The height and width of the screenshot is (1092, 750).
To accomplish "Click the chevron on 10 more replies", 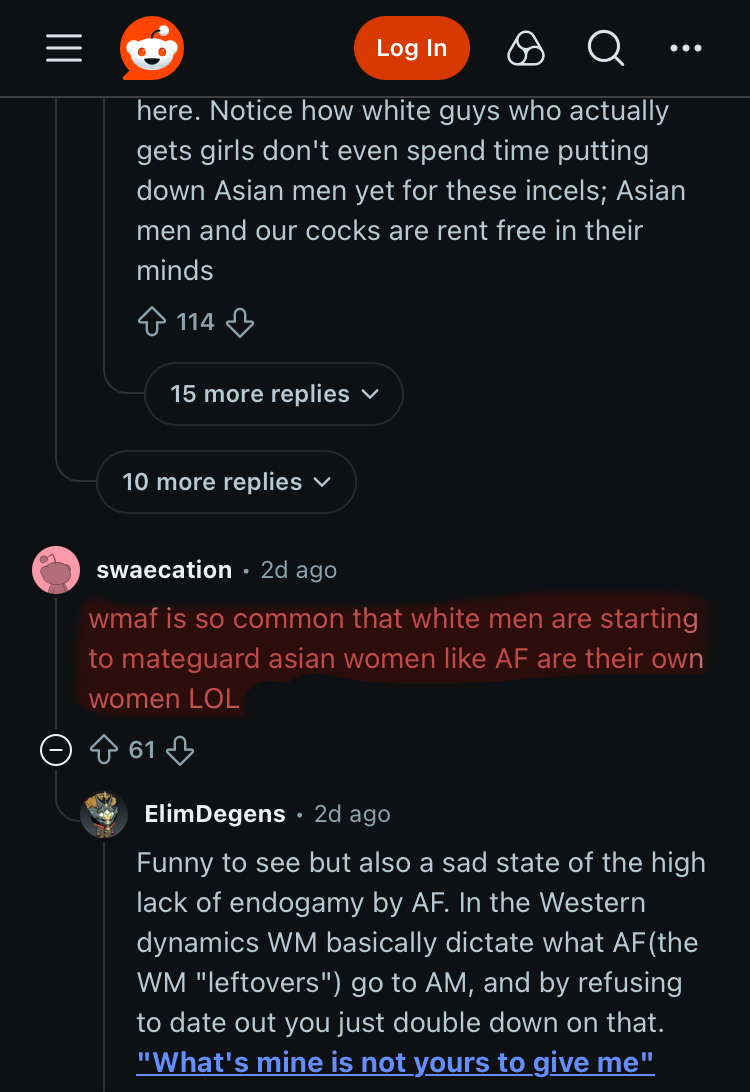I will click(322, 482).
